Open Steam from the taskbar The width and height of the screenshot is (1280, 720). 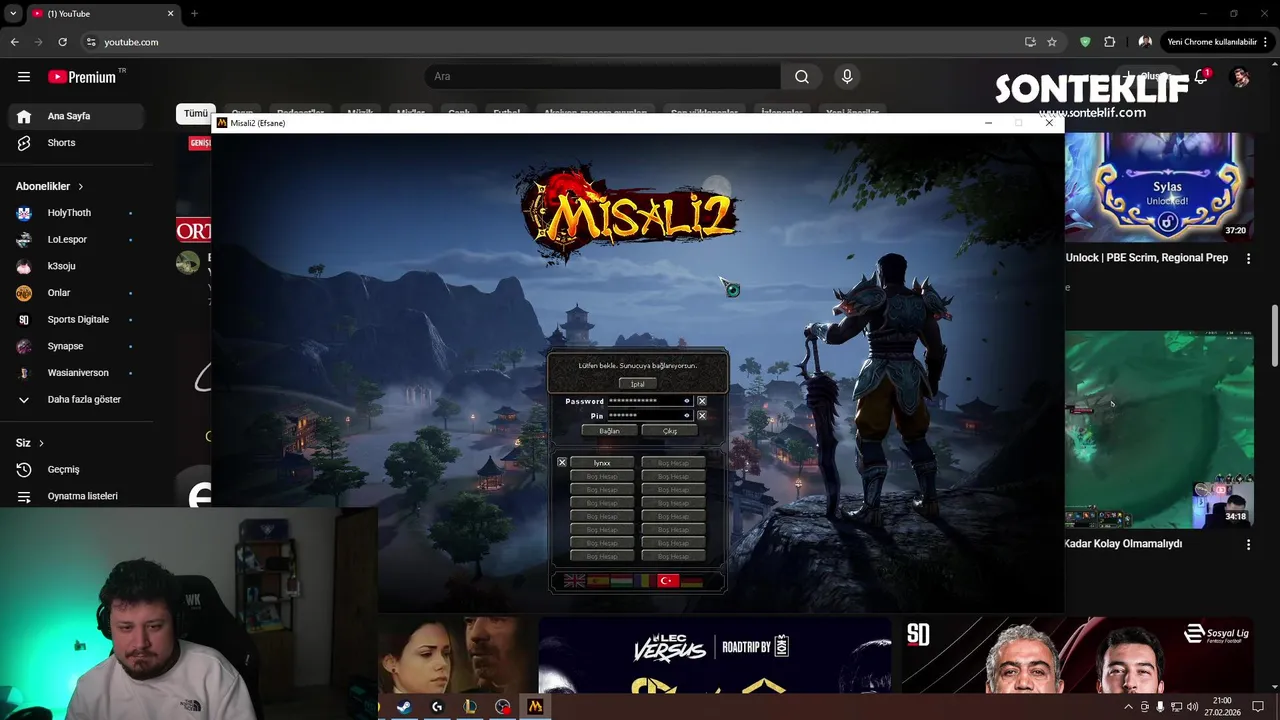(x=404, y=707)
